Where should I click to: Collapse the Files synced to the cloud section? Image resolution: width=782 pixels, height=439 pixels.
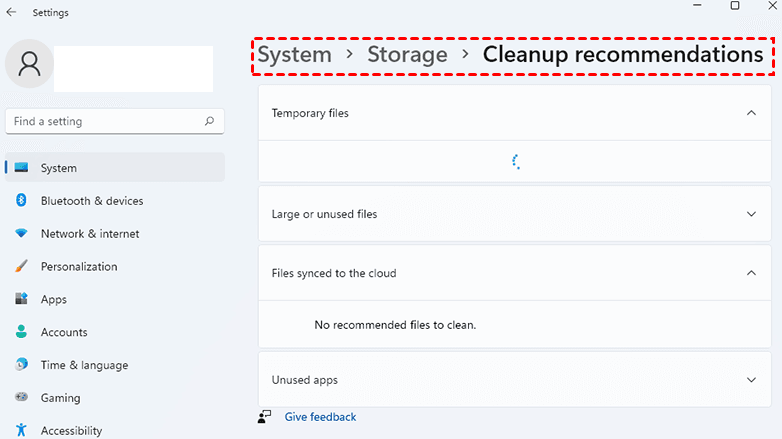(752, 272)
